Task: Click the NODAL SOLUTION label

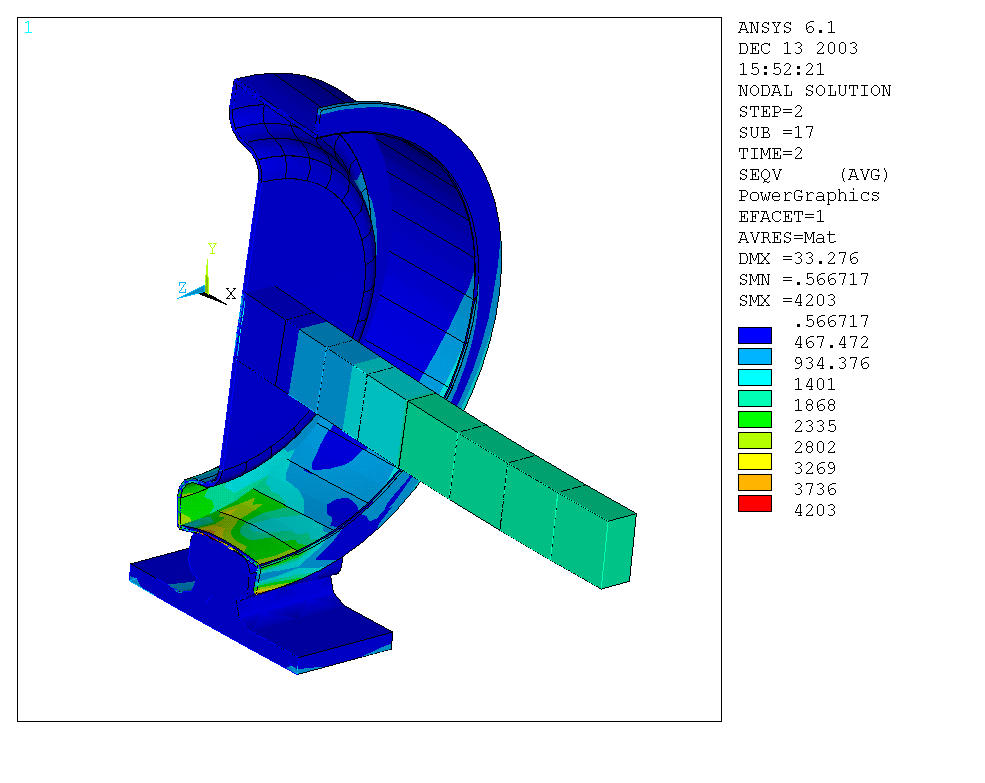Action: click(x=814, y=90)
